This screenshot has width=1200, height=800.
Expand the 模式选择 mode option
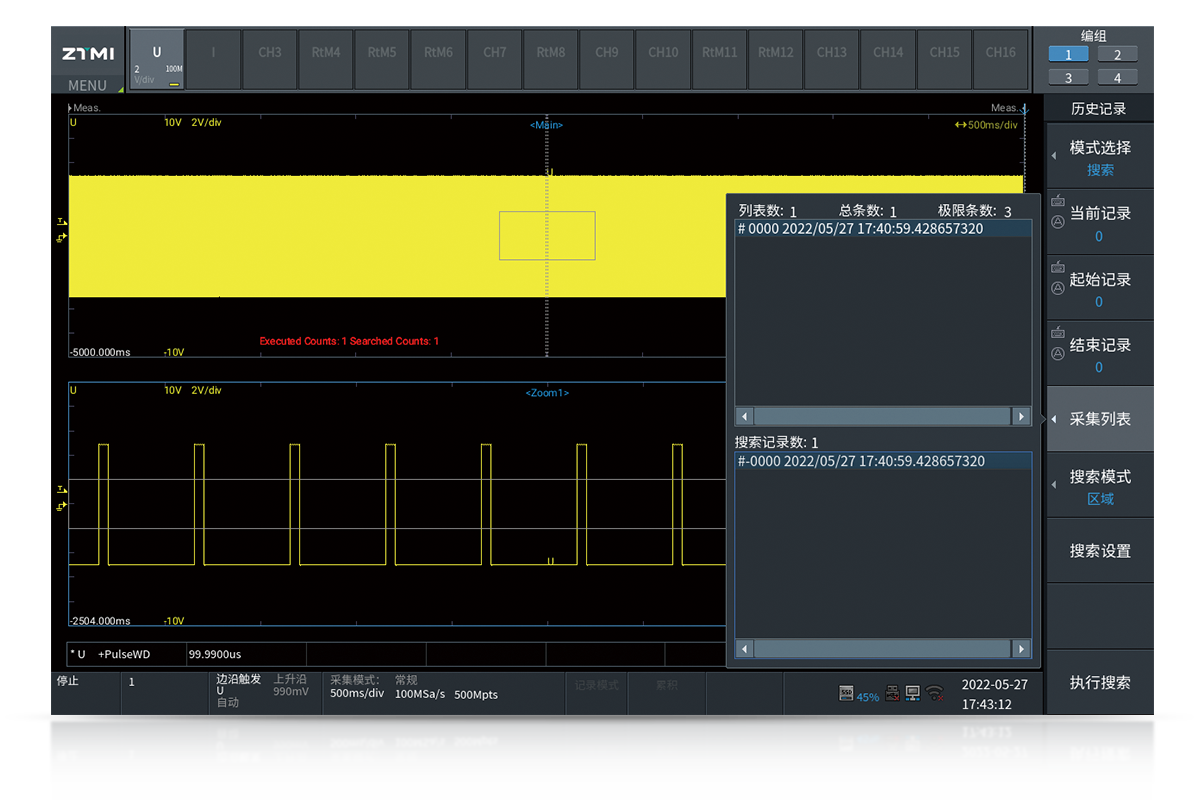[1099, 157]
